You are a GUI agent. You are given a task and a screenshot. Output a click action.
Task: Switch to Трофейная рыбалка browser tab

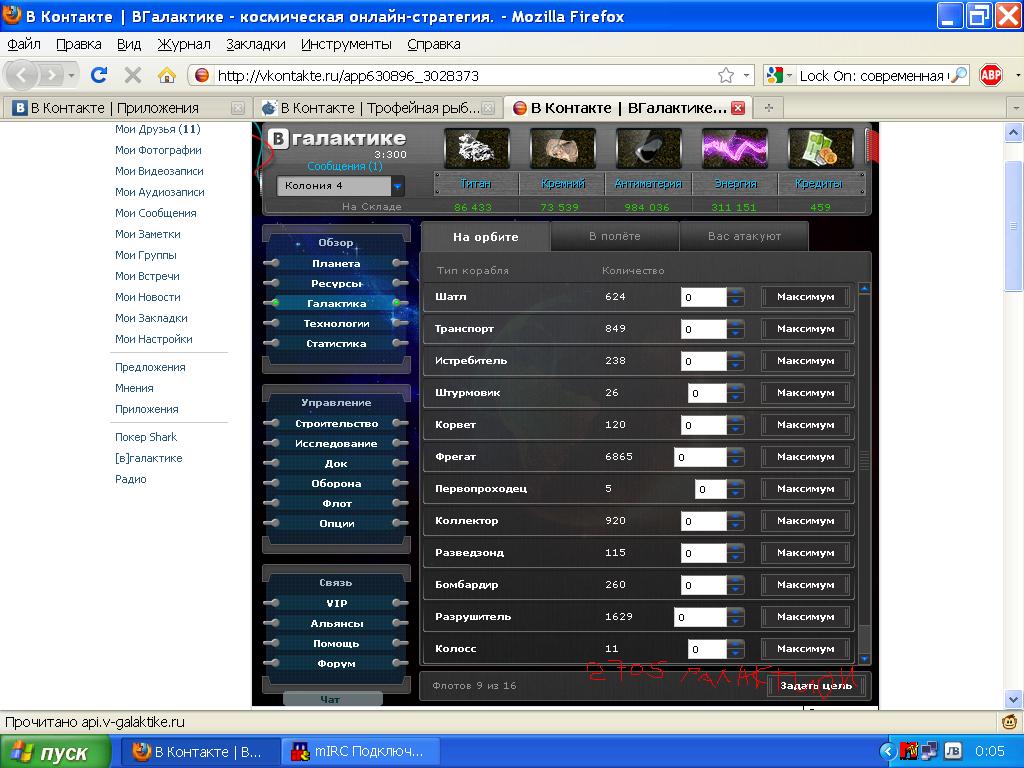(x=377, y=108)
